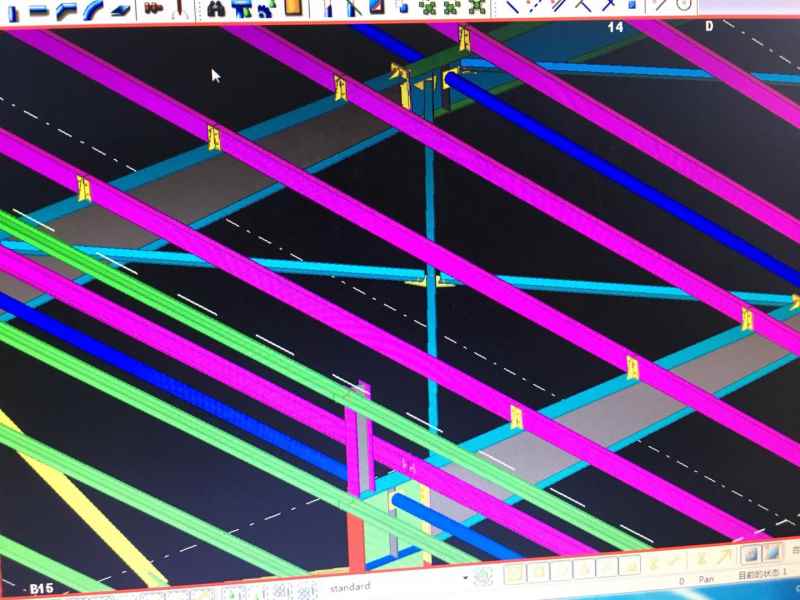The width and height of the screenshot is (800, 600).
Task: Select the thin vertical cyan rod in the model
Action: pyautogui.click(x=431, y=265)
